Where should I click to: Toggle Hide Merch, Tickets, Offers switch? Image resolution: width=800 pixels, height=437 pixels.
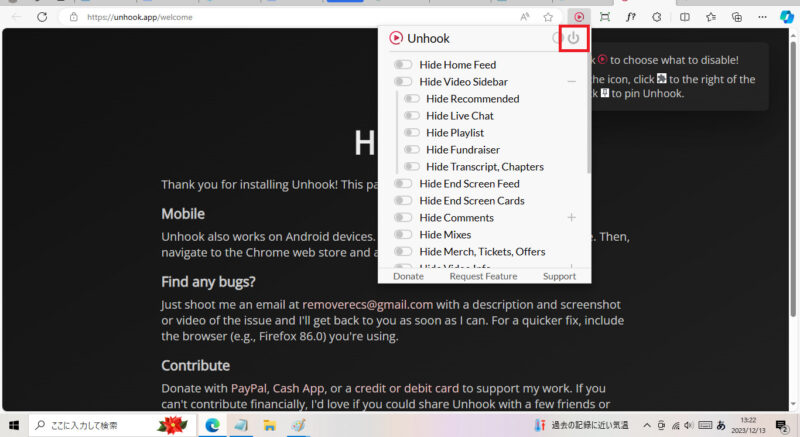pyautogui.click(x=403, y=251)
